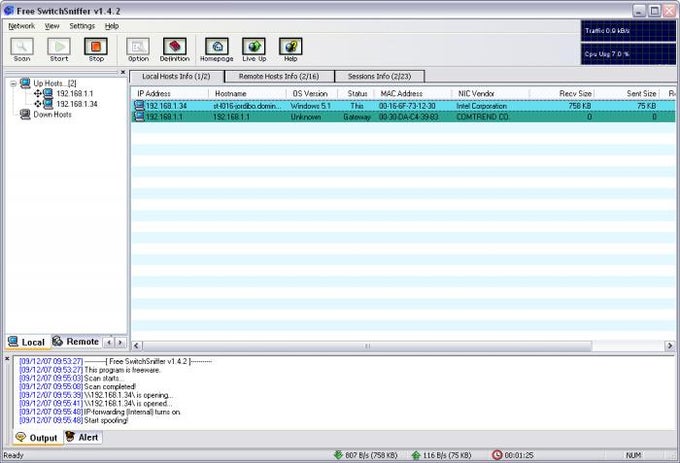Image resolution: width=680 pixels, height=463 pixels.
Task: Open the Network menu
Action: pos(21,26)
